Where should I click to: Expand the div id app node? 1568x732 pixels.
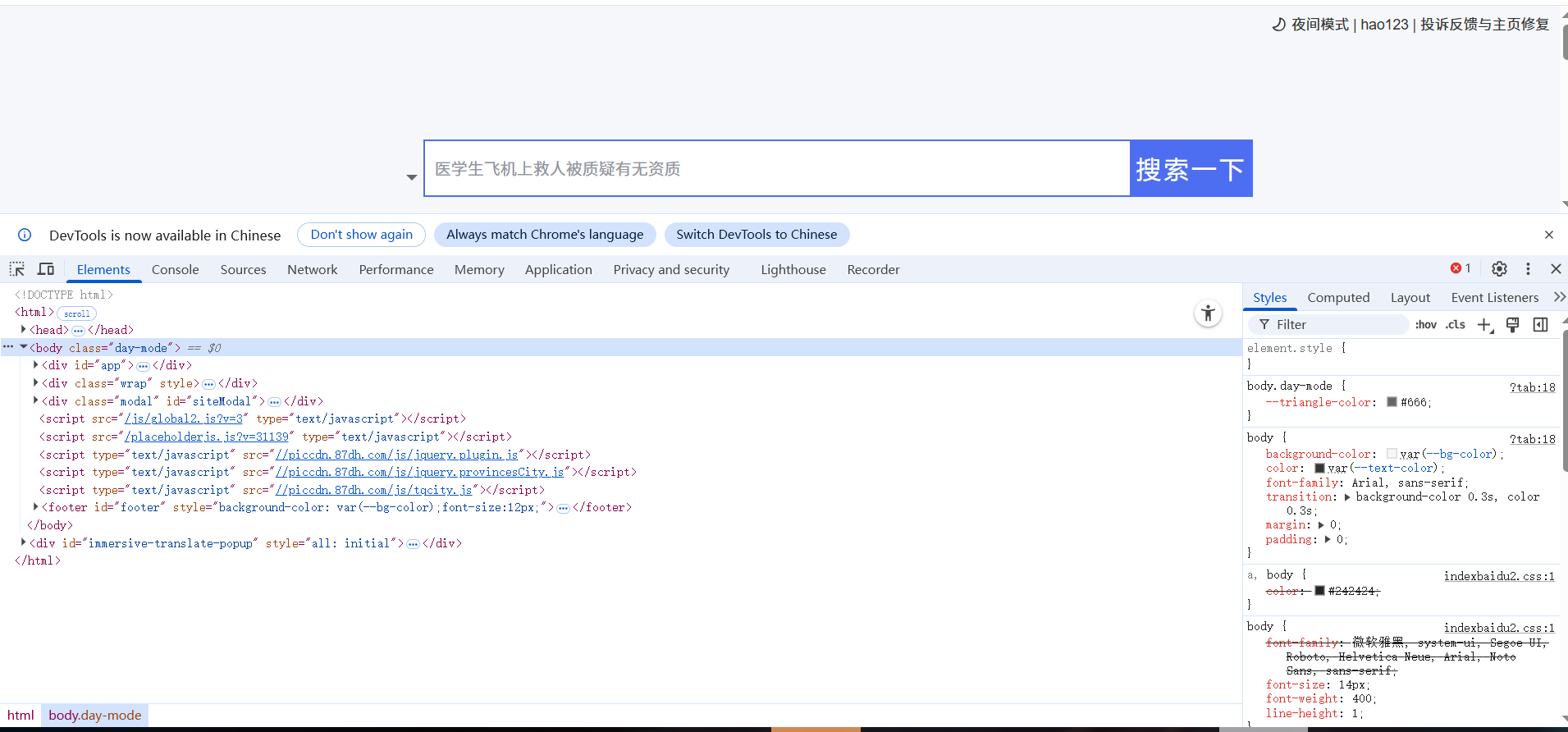click(35, 364)
